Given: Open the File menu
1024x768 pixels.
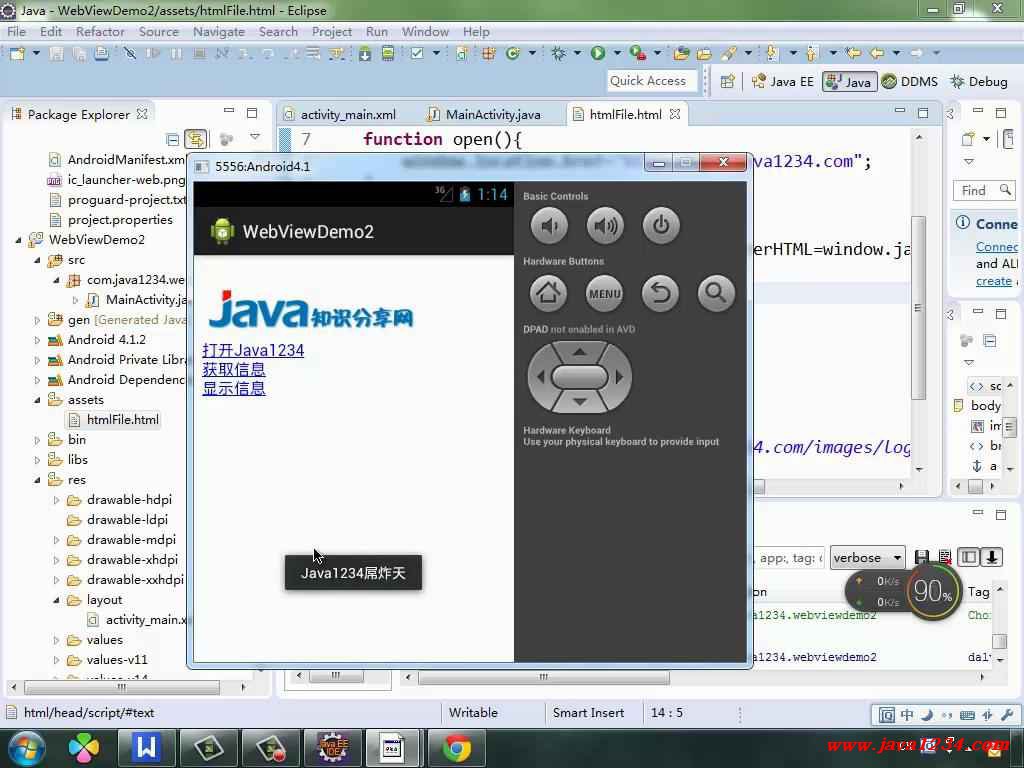Looking at the screenshot, I should point(16,31).
